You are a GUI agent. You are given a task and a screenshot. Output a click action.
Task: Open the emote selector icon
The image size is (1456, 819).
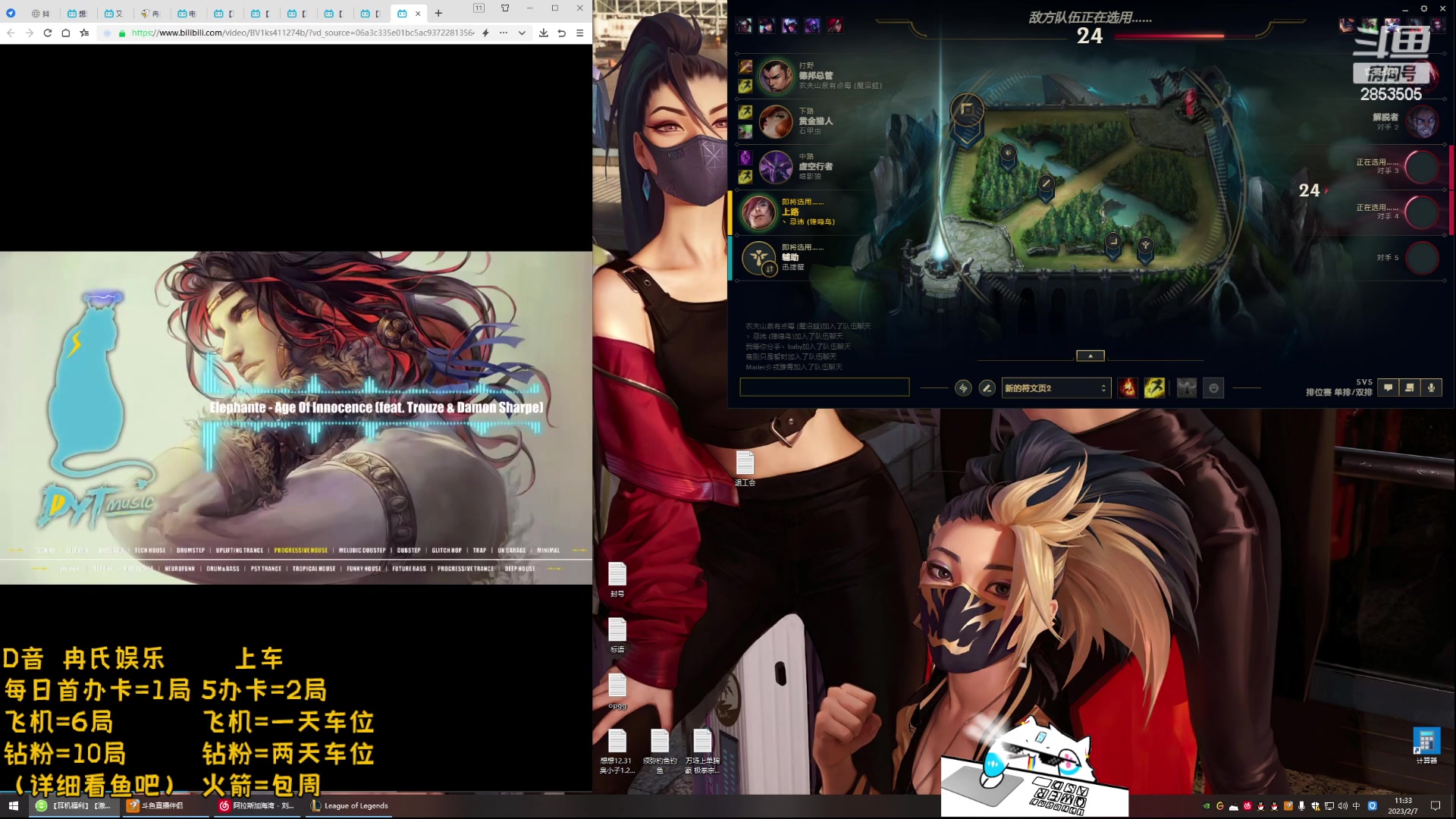[1213, 388]
